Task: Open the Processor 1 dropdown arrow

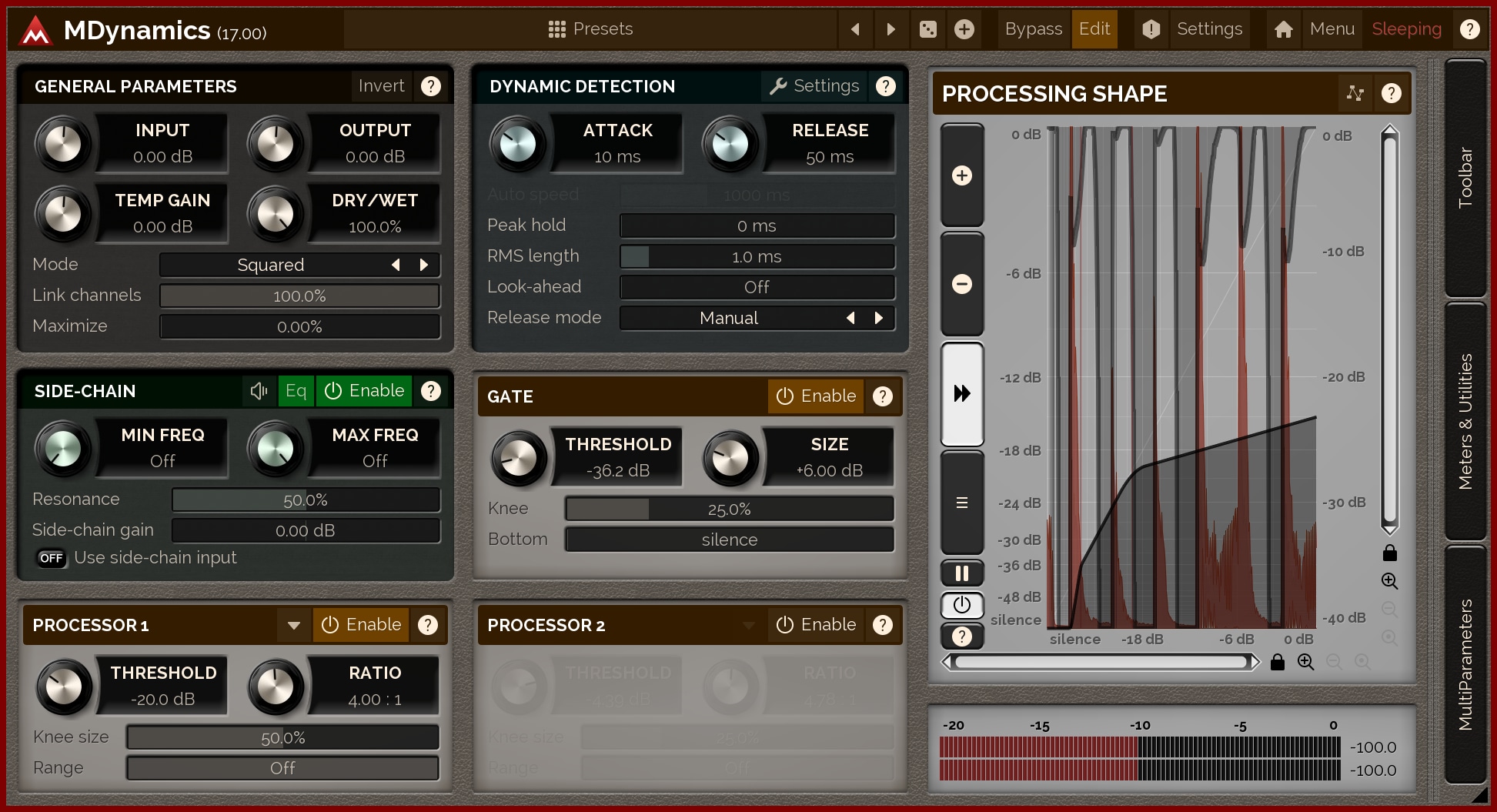Action: coord(293,625)
